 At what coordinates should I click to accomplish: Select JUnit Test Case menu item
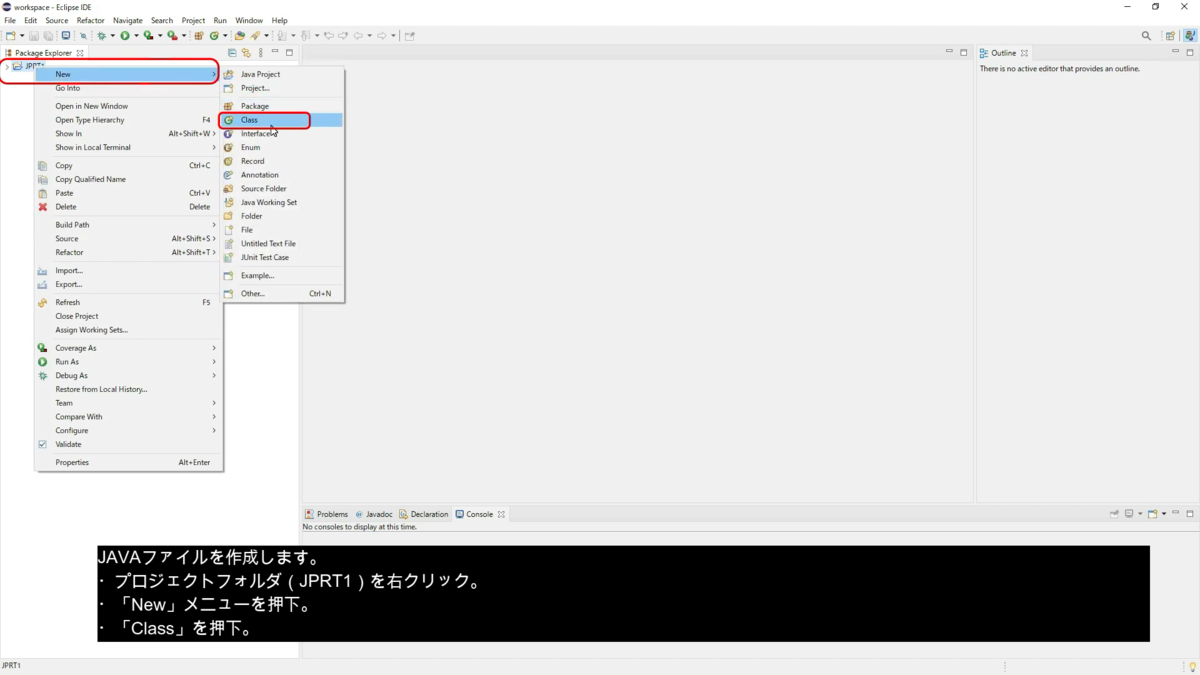[283, 257]
